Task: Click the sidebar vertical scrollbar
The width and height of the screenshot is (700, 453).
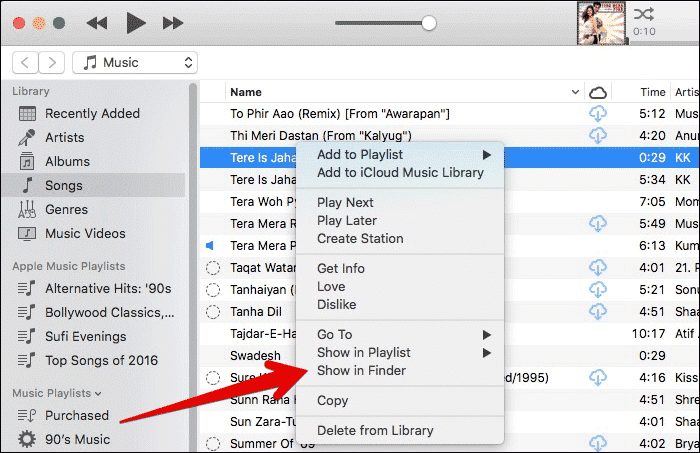Action: coord(193,266)
